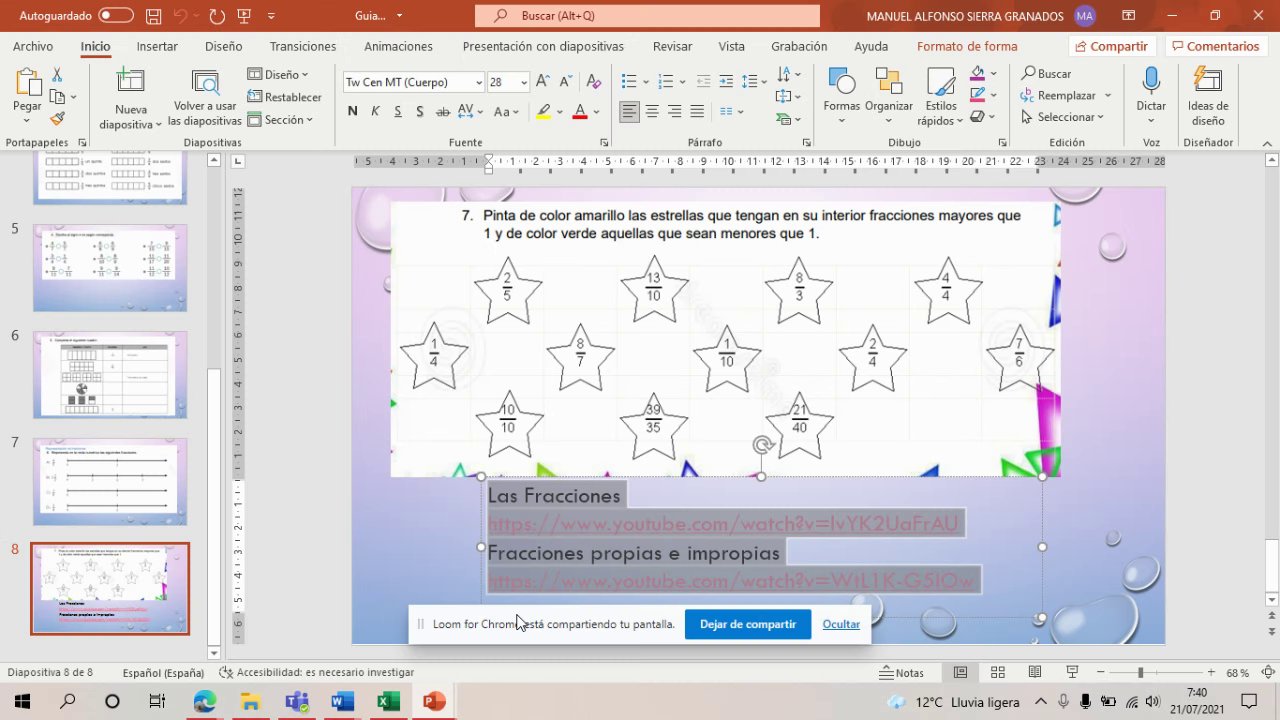Open the Insertar ribbon tab
This screenshot has height=720, width=1280.
click(x=157, y=46)
